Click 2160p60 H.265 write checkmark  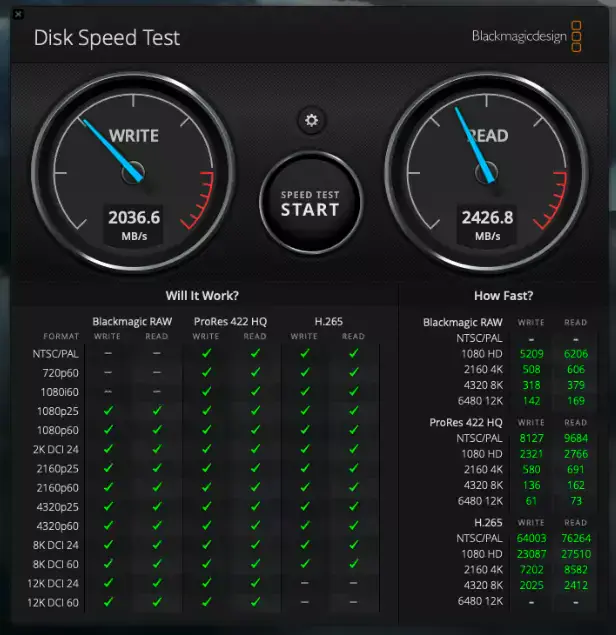[x=305, y=487]
